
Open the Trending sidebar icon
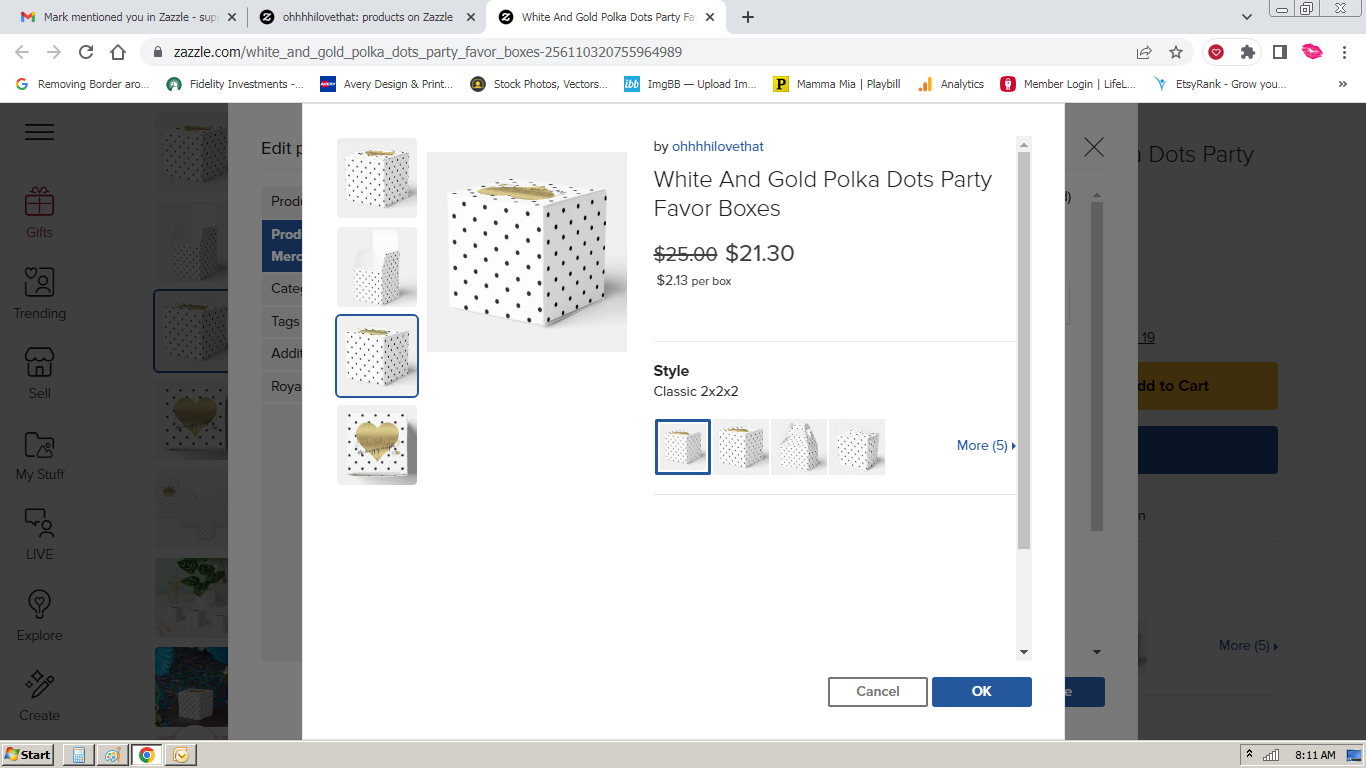point(39,282)
